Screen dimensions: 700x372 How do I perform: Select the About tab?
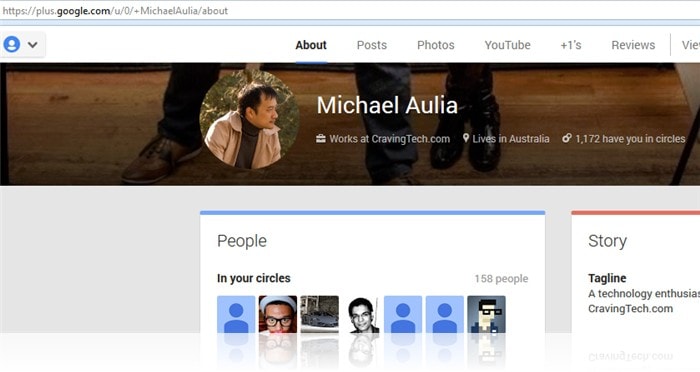point(311,45)
